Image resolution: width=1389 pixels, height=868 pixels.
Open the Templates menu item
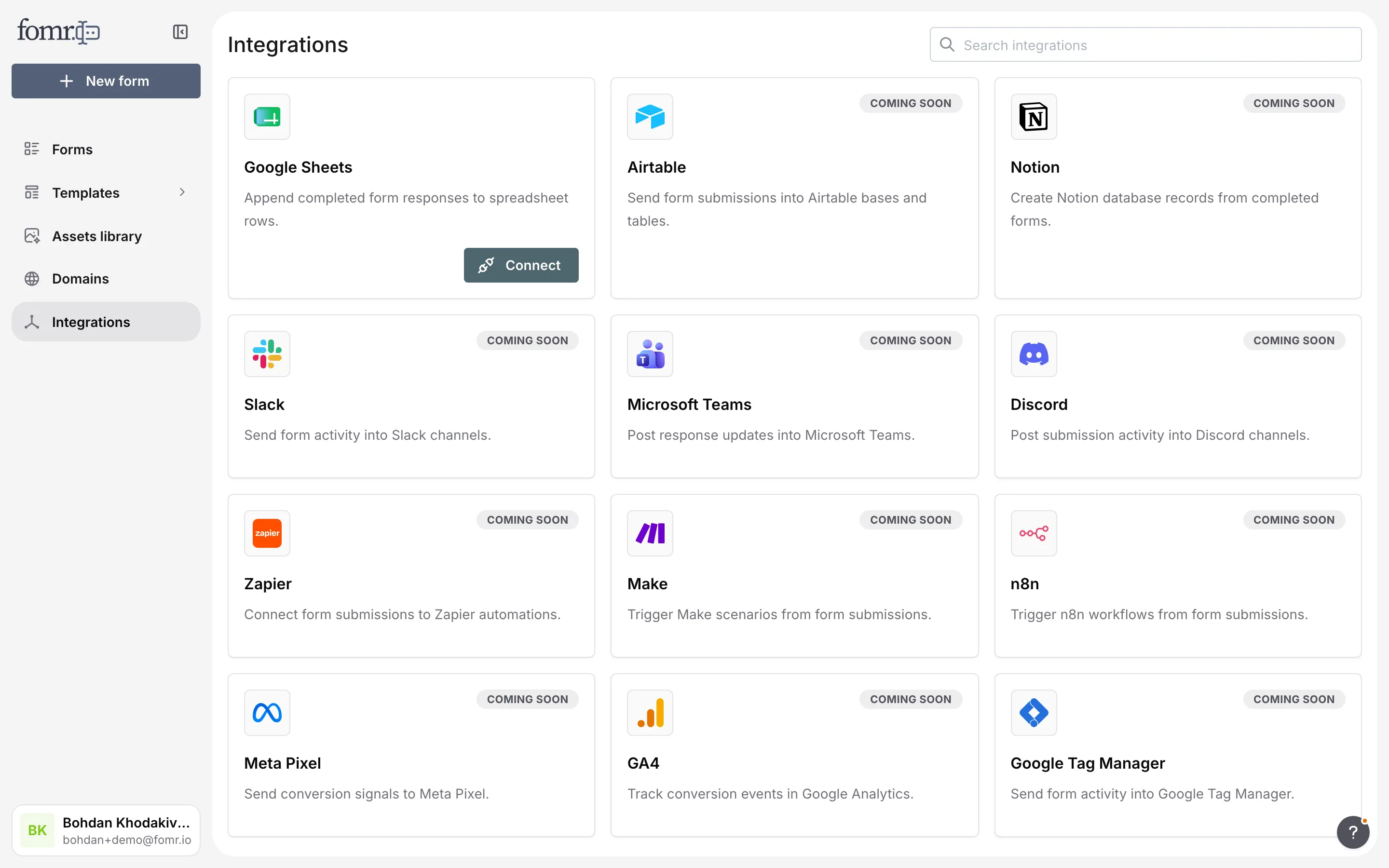click(106, 192)
